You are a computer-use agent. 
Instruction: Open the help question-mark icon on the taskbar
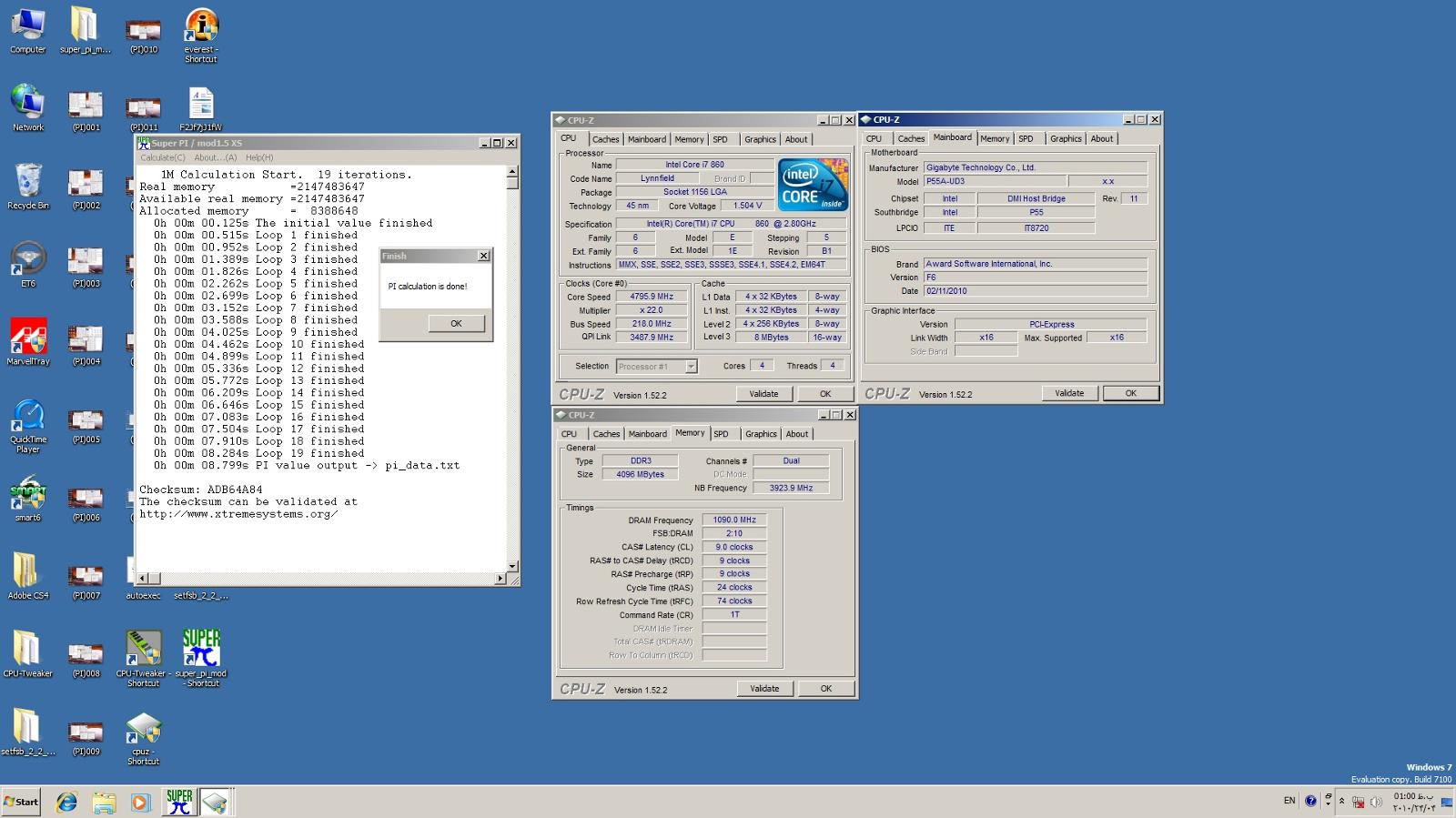[x=1310, y=801]
